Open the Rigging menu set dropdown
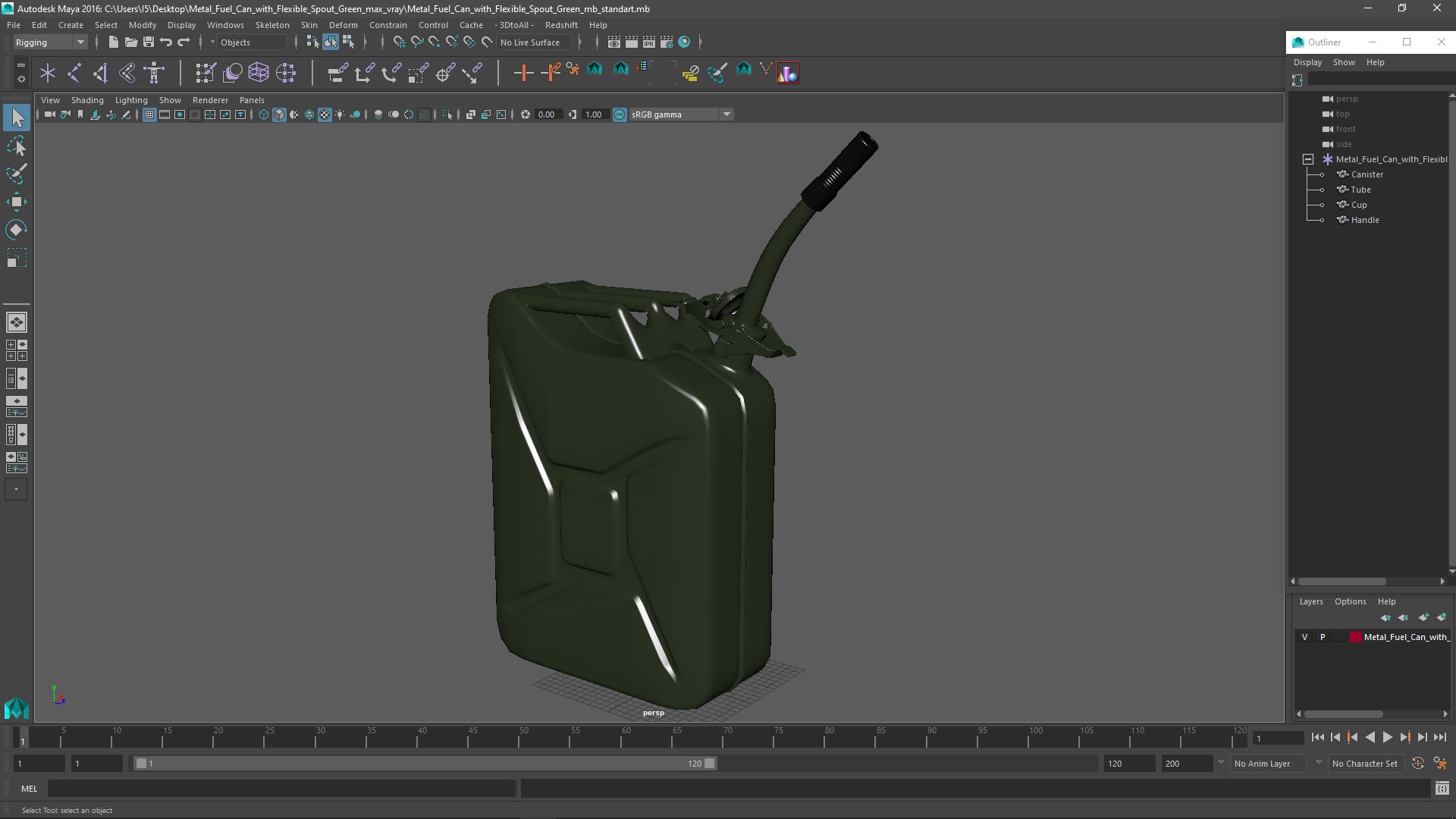This screenshot has height=819, width=1456. [50, 42]
